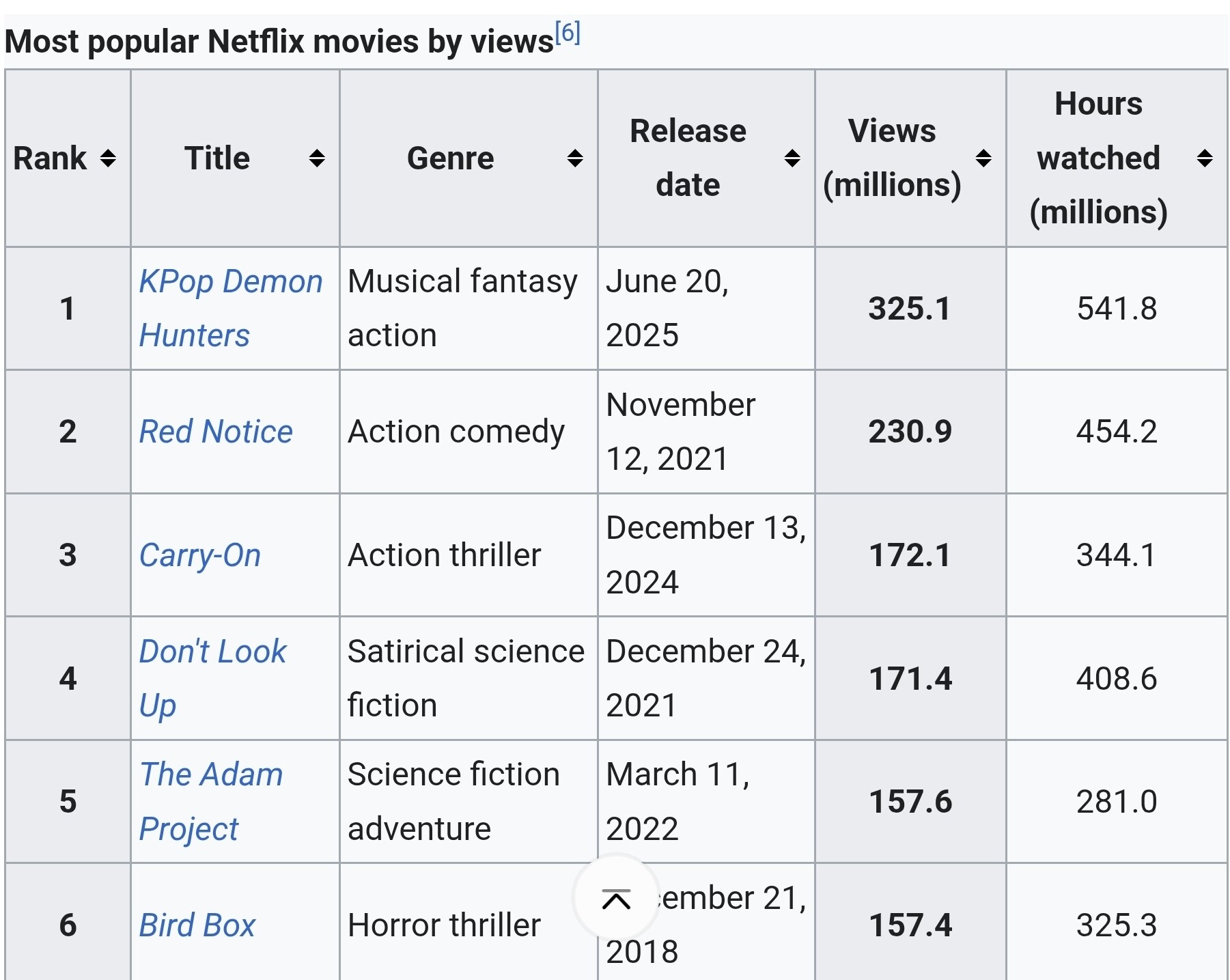Viewport: 1230px width, 980px height.
Task: Sort Views (millions) with arrow icon
Action: point(983,158)
